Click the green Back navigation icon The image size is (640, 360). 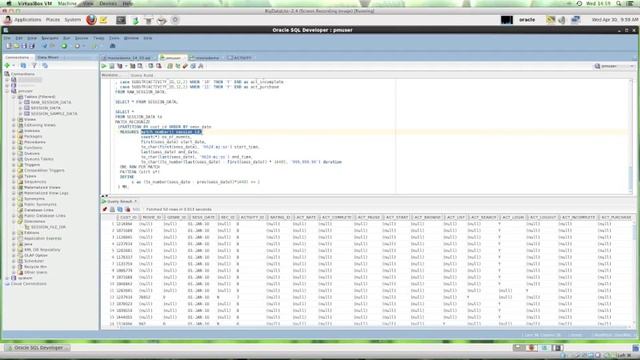[64, 46]
